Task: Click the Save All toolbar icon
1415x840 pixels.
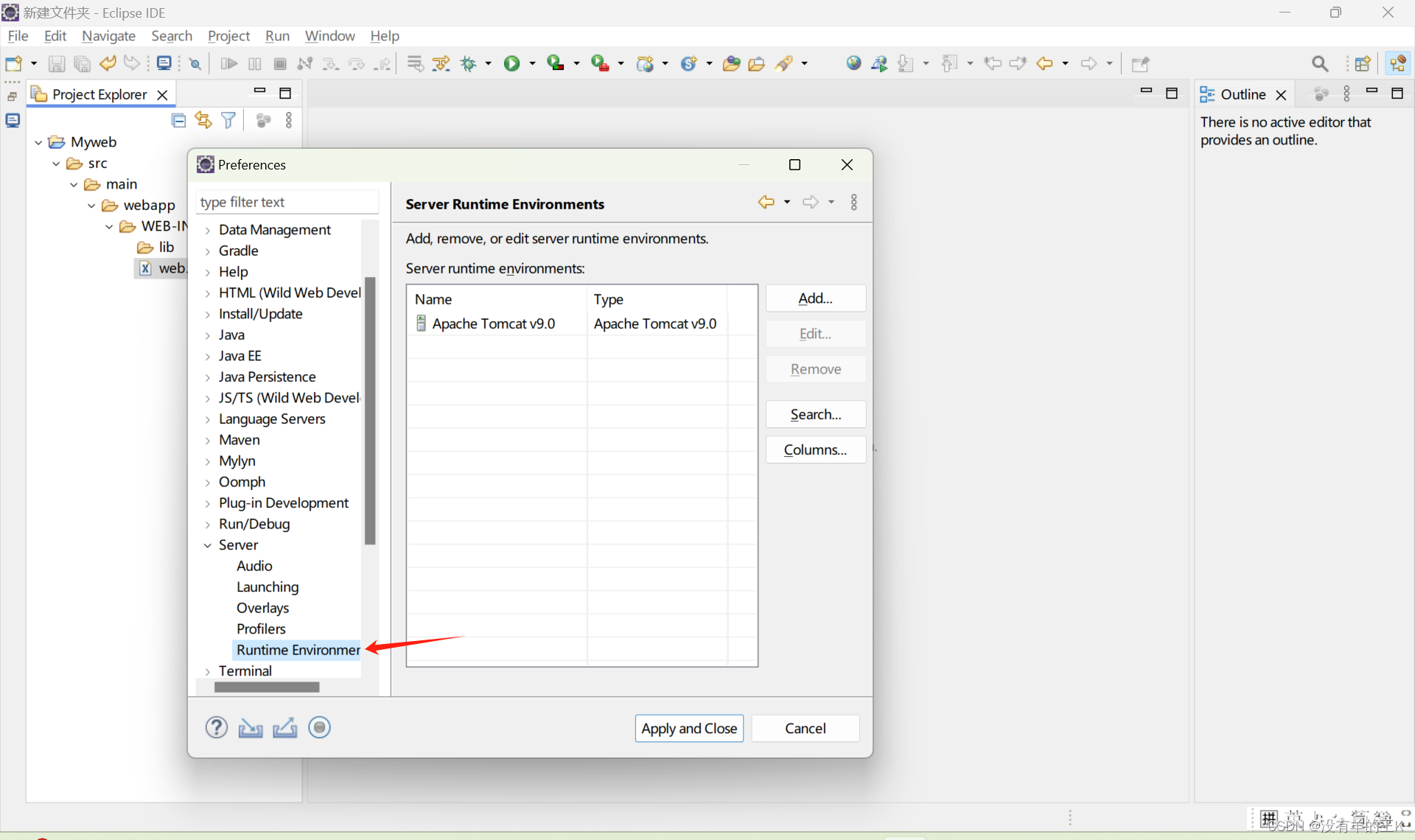Action: 82,64
